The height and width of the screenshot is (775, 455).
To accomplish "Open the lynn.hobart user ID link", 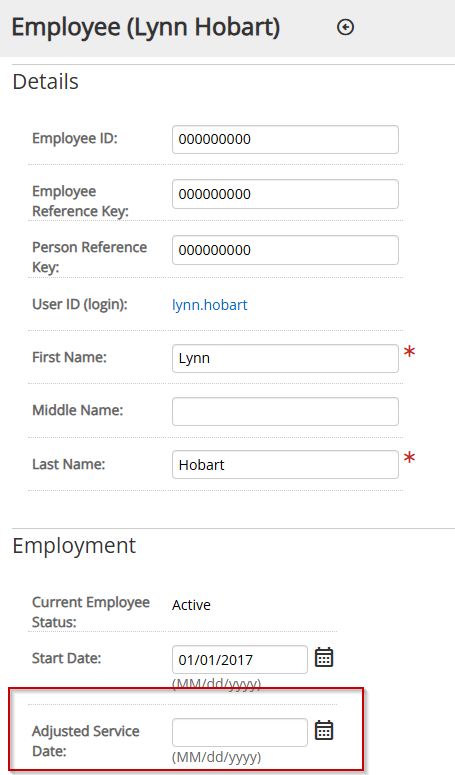I will pyautogui.click(x=209, y=305).
